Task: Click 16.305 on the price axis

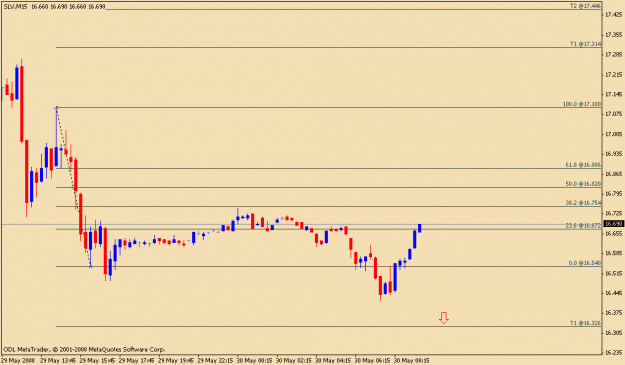Action: point(614,332)
